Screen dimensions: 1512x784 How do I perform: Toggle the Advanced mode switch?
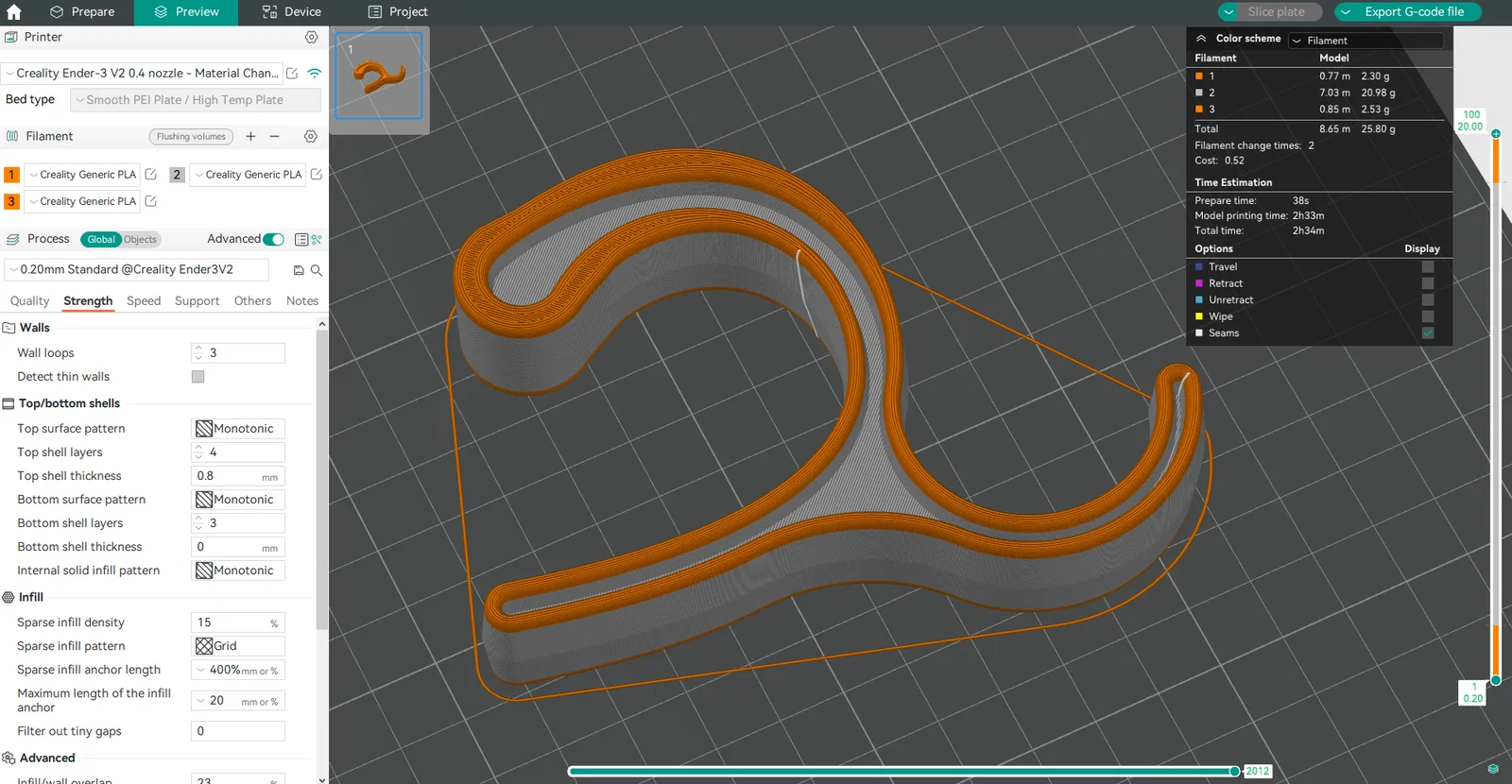(x=273, y=239)
